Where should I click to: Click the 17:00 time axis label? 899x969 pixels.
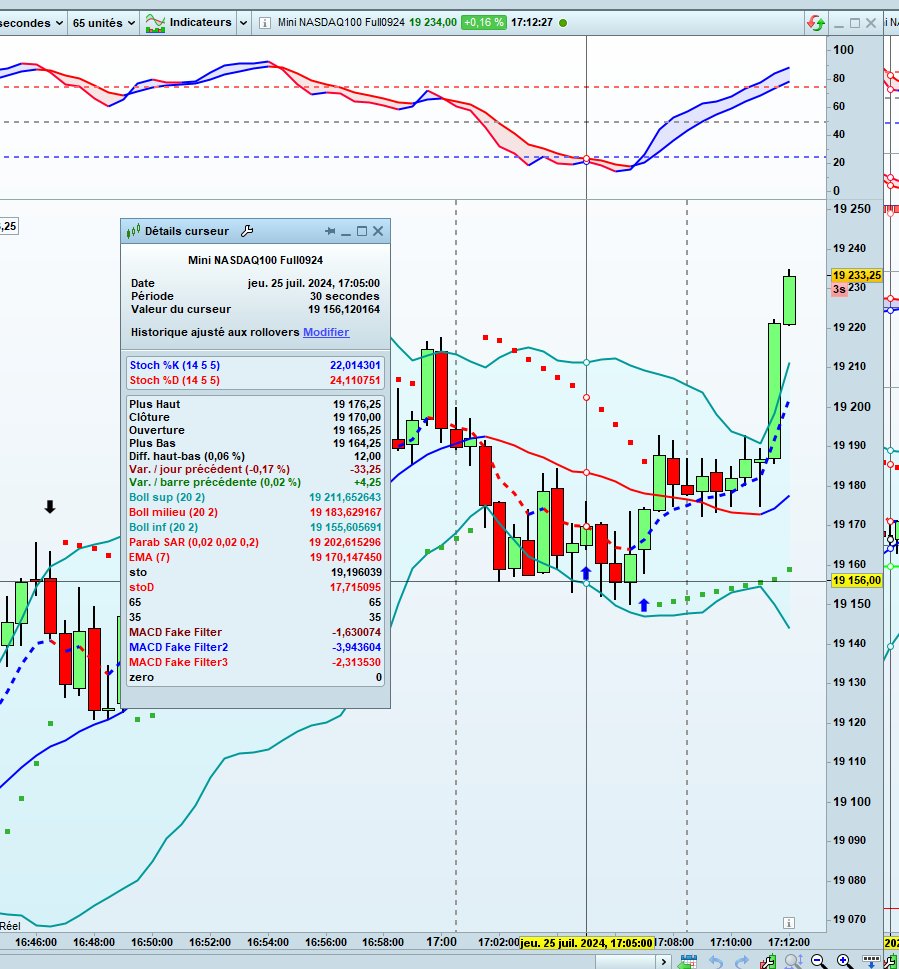tap(441, 942)
